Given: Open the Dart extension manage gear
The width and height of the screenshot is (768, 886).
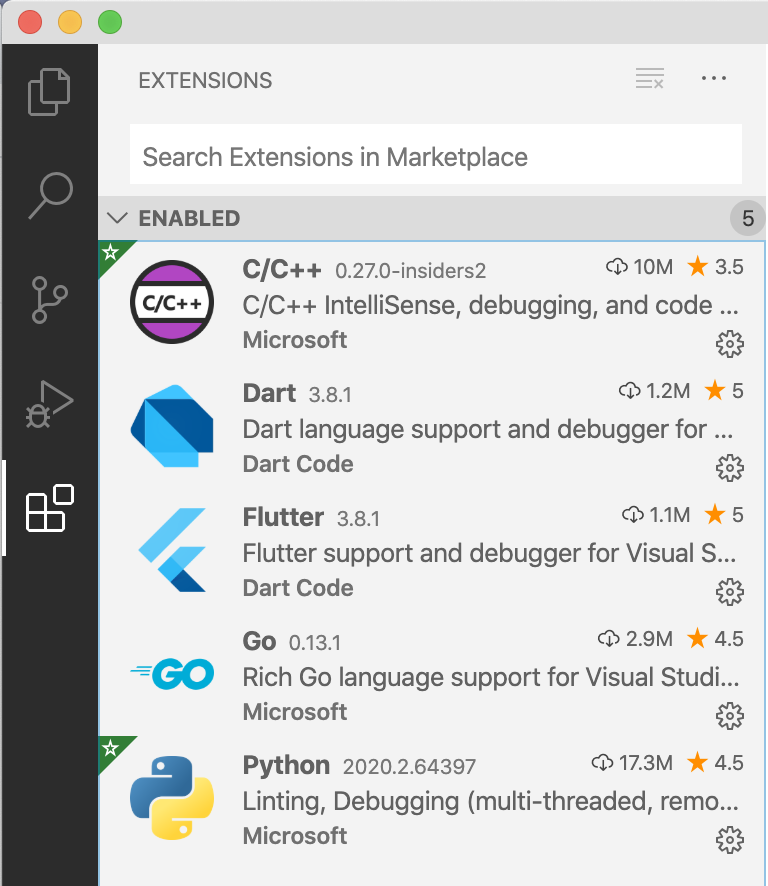Looking at the screenshot, I should point(730,468).
